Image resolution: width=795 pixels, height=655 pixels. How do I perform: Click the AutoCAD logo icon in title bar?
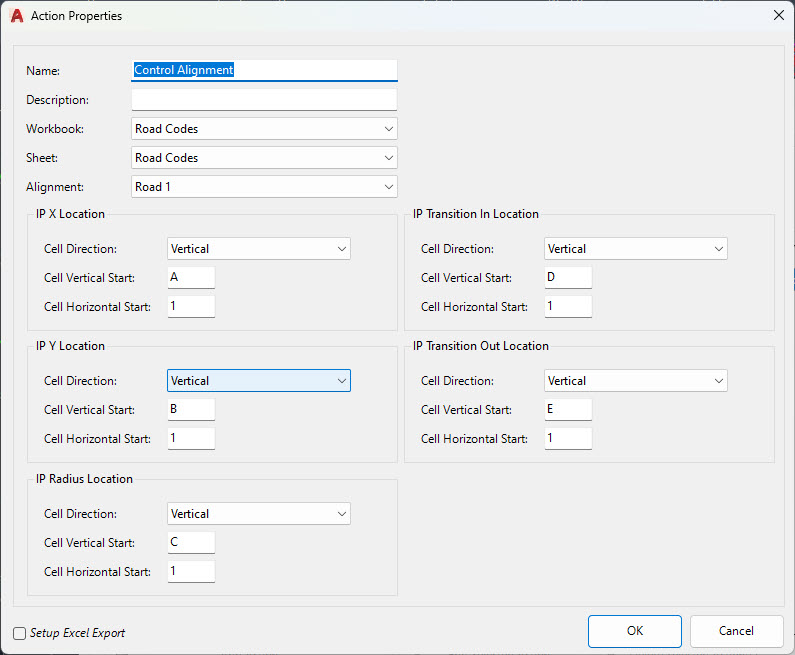pos(17,16)
